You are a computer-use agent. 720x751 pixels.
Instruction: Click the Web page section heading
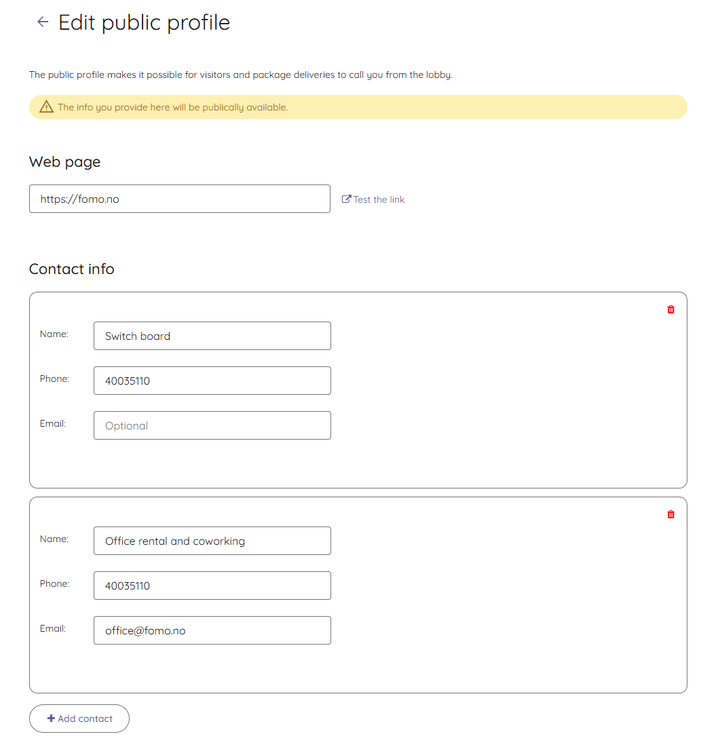pyautogui.click(x=65, y=162)
